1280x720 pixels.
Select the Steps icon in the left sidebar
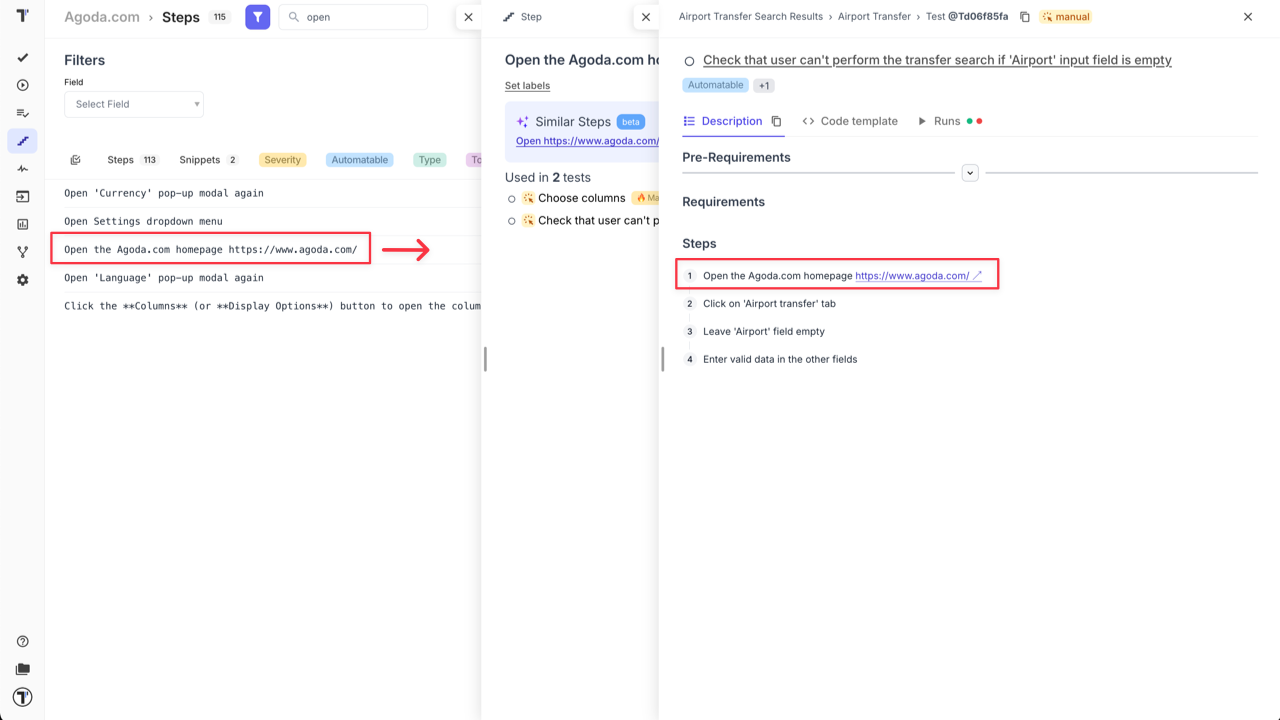22,141
